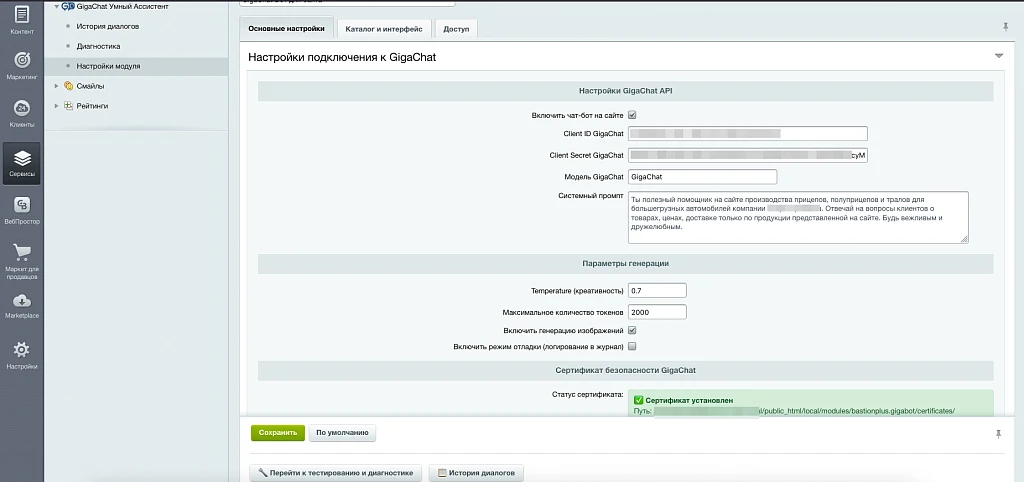Select Настройки модуля in the tree
Image resolution: width=1024 pixels, height=482 pixels.
(108, 66)
